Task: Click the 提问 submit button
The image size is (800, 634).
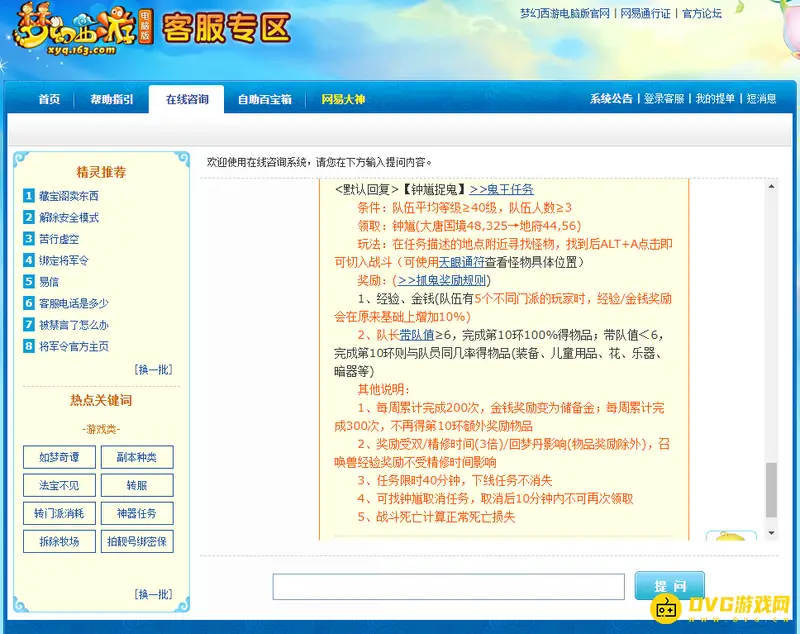Action: (670, 586)
